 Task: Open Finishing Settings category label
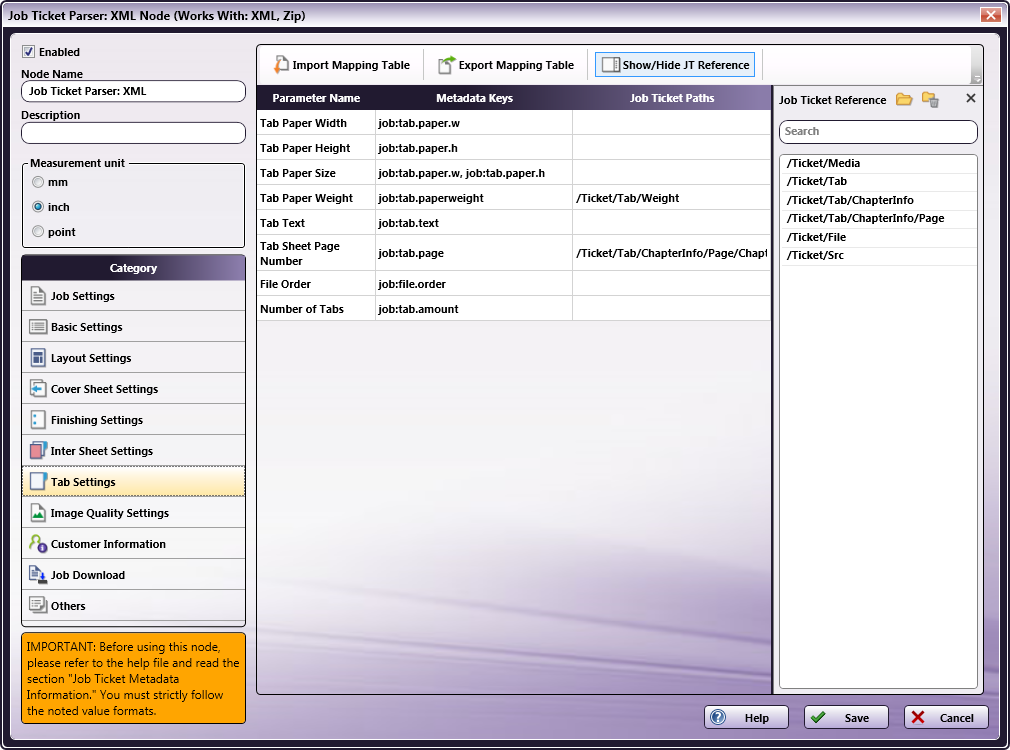[x=97, y=419]
